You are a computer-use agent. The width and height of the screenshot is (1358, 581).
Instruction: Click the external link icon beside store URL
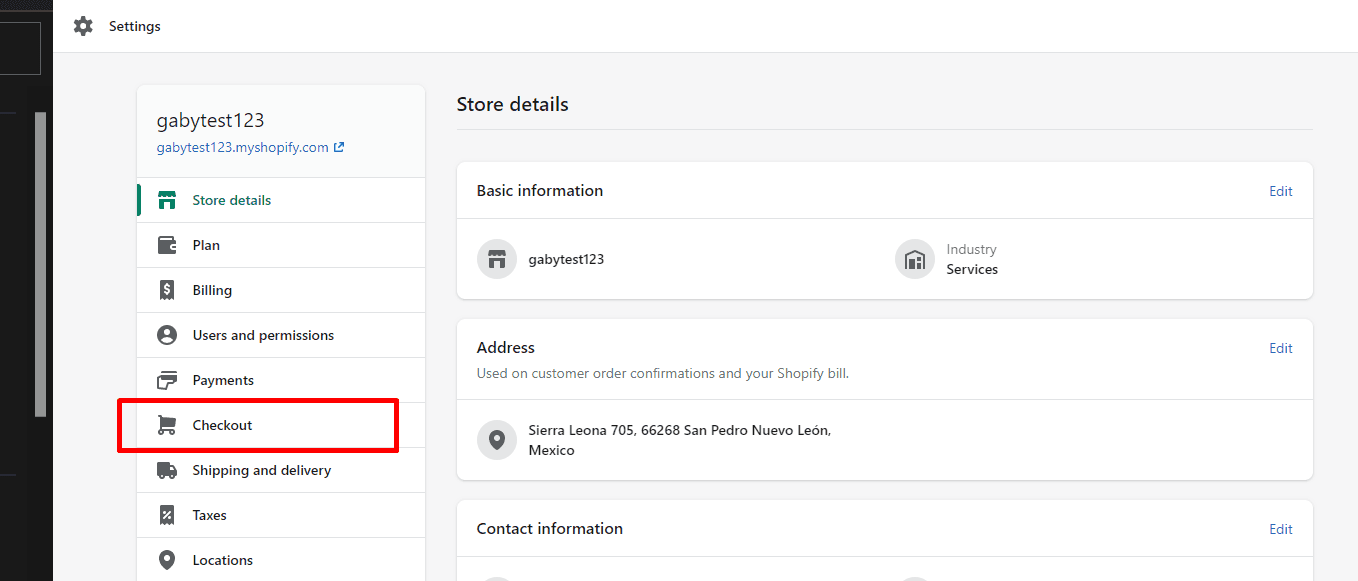339,147
